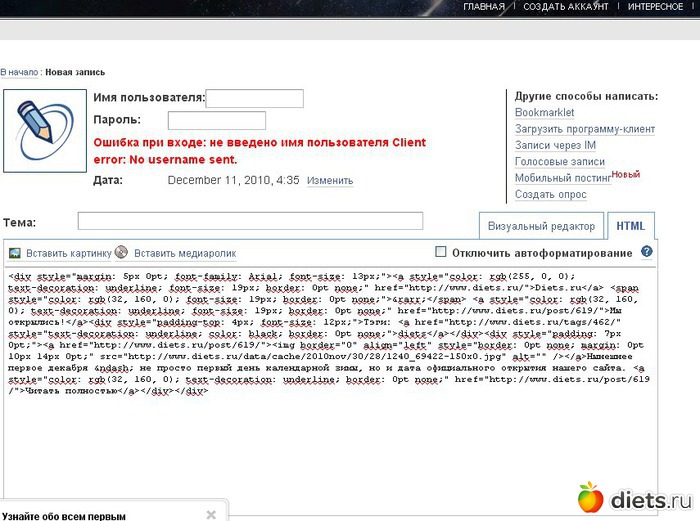Expand the 'ИНТЕРЕСНОЕ' top menu
The width and height of the screenshot is (700, 521).
655,7
